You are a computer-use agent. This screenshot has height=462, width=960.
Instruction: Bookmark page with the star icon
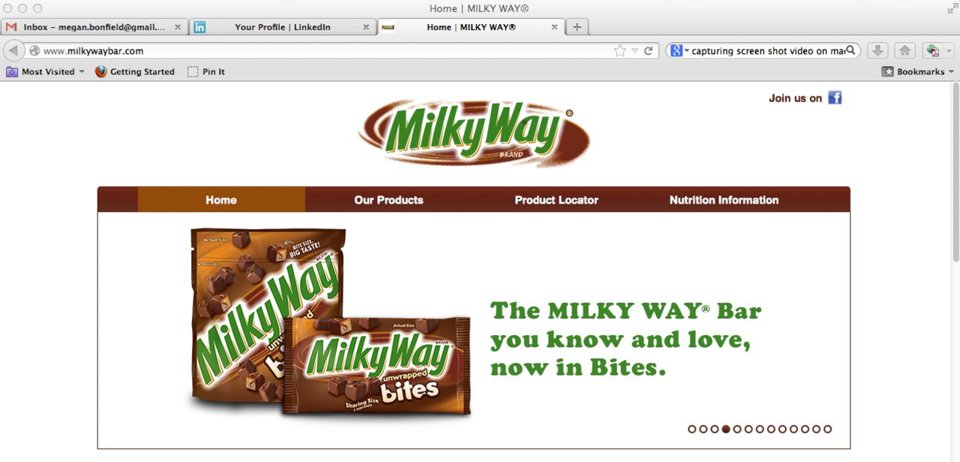[620, 51]
